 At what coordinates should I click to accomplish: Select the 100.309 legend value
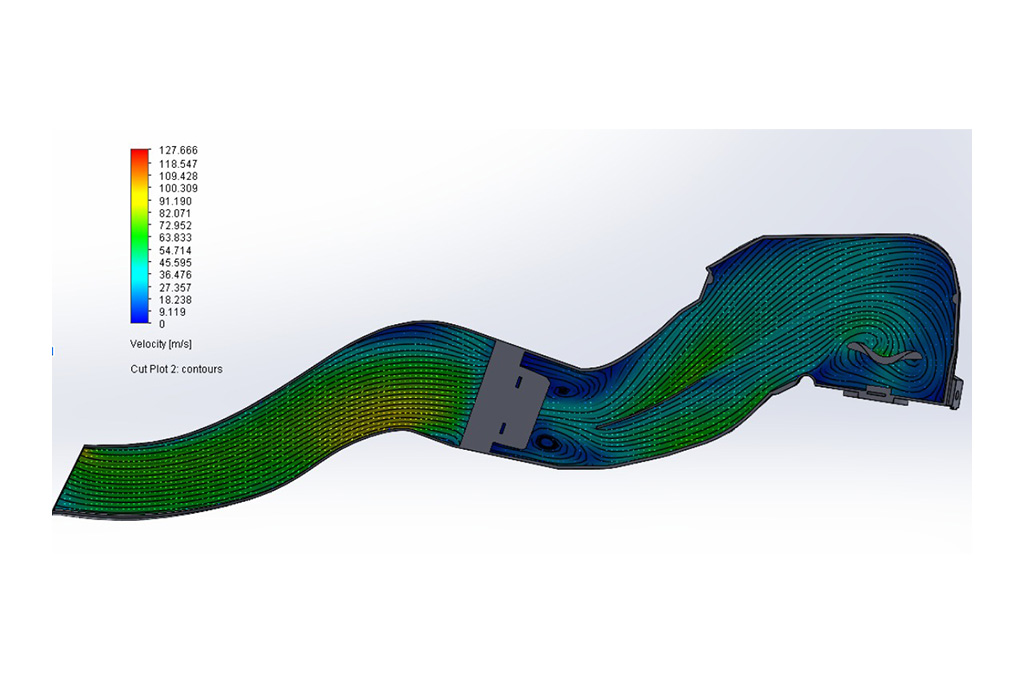click(x=178, y=189)
